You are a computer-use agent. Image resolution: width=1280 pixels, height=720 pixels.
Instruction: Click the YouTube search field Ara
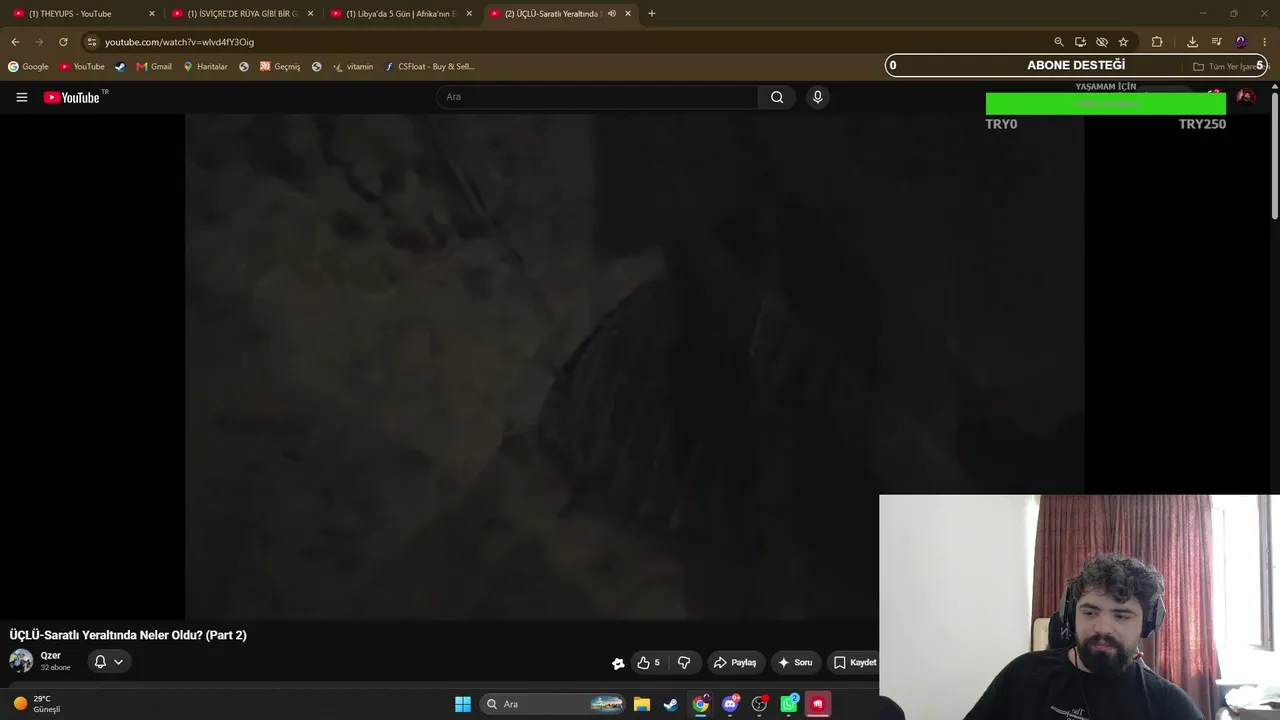(597, 97)
